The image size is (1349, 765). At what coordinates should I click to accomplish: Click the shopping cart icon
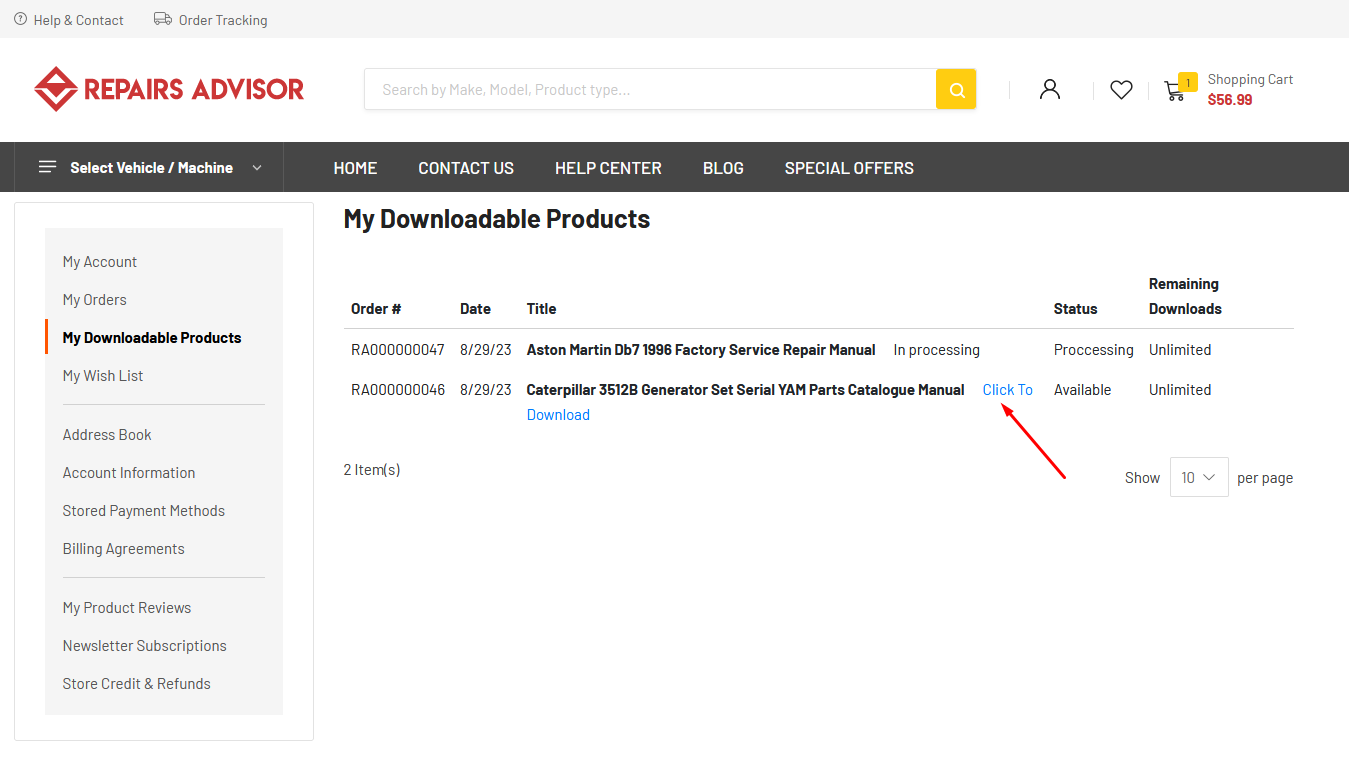pyautogui.click(x=1175, y=91)
